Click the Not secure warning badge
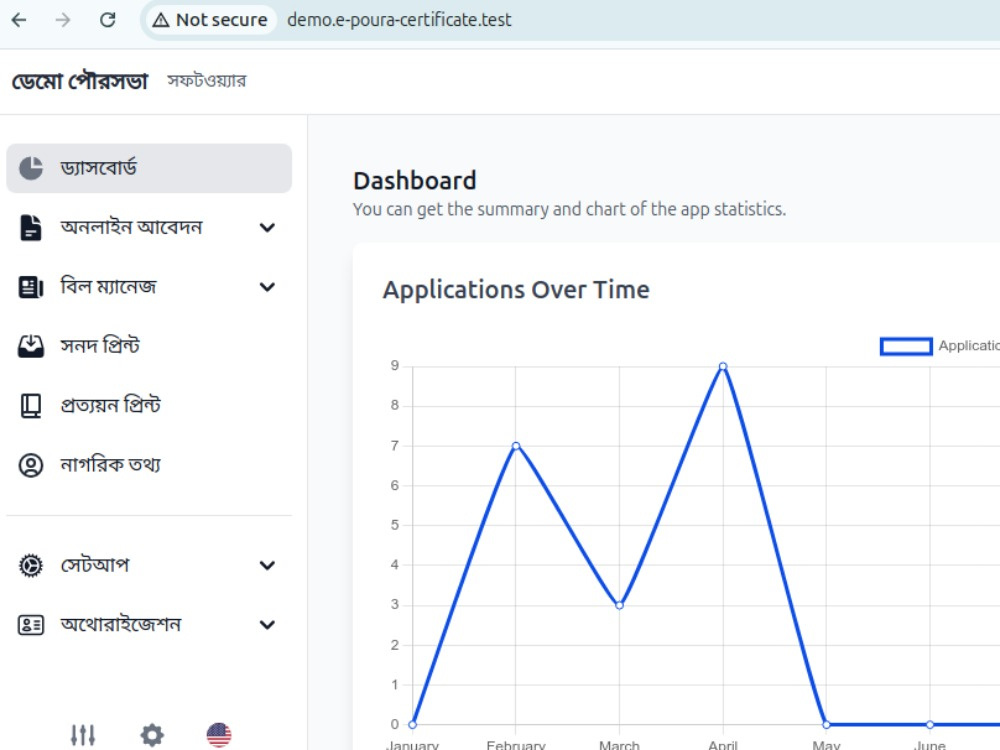 tap(210, 20)
